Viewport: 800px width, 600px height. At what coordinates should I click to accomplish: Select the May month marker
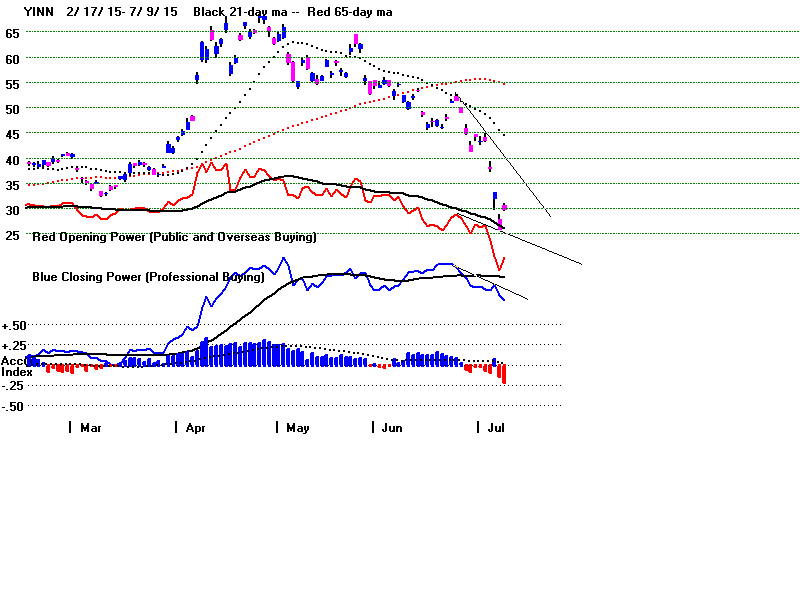[297, 427]
